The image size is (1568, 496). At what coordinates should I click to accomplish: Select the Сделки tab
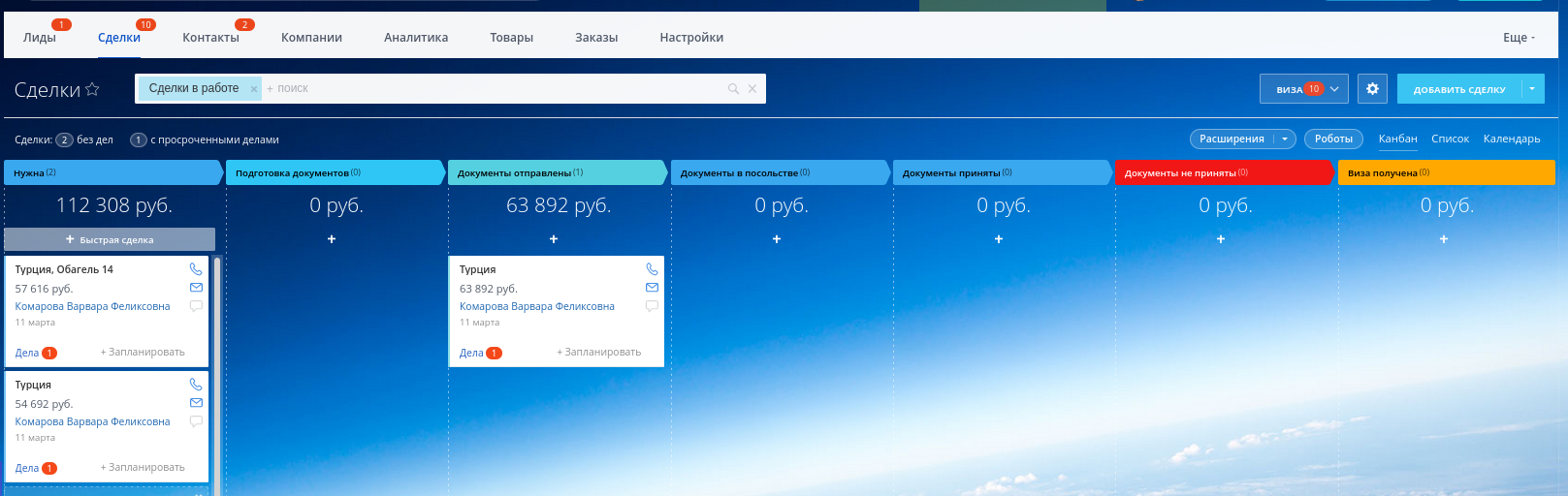tap(119, 38)
